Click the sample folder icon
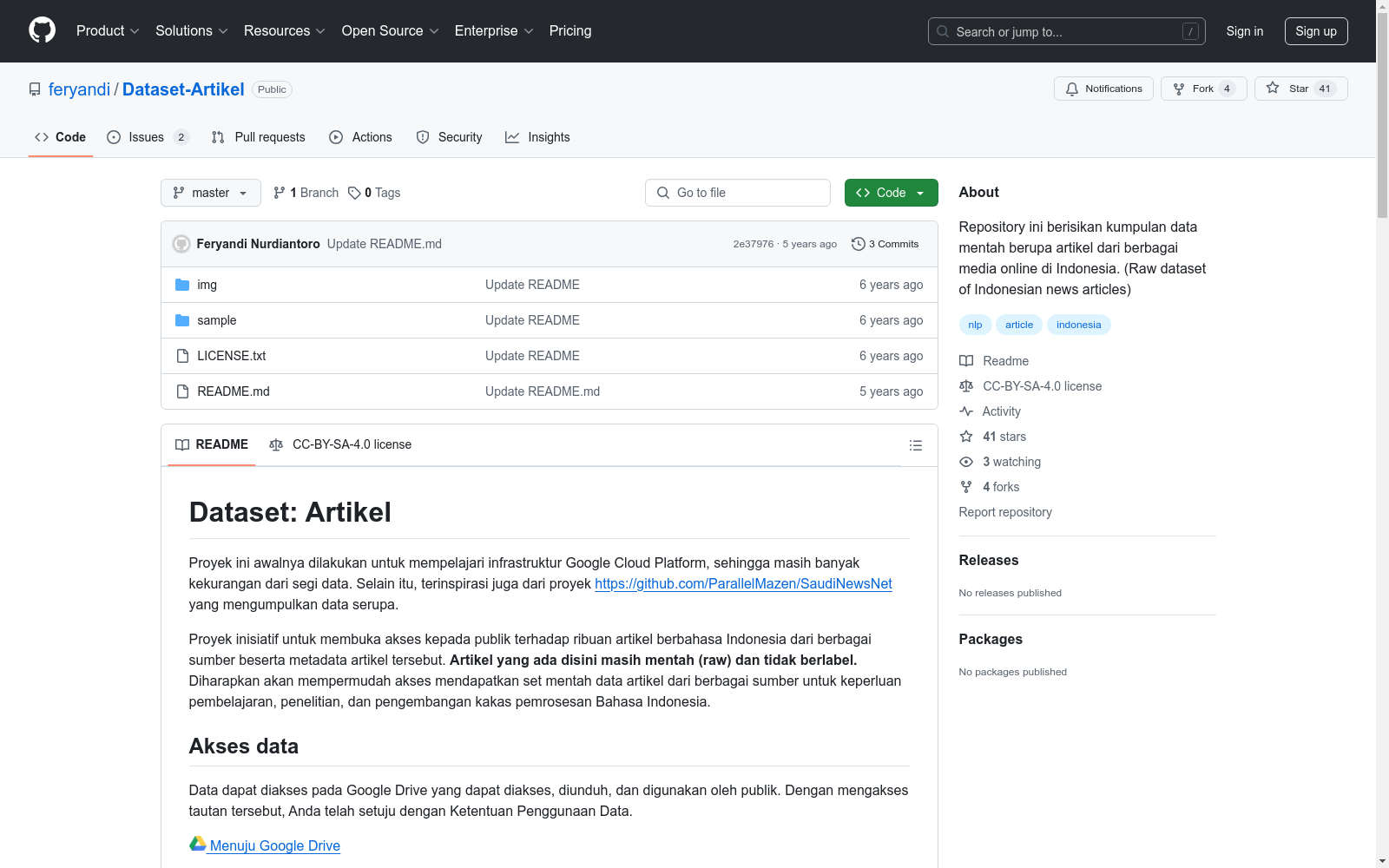The width and height of the screenshot is (1389, 868). (182, 320)
